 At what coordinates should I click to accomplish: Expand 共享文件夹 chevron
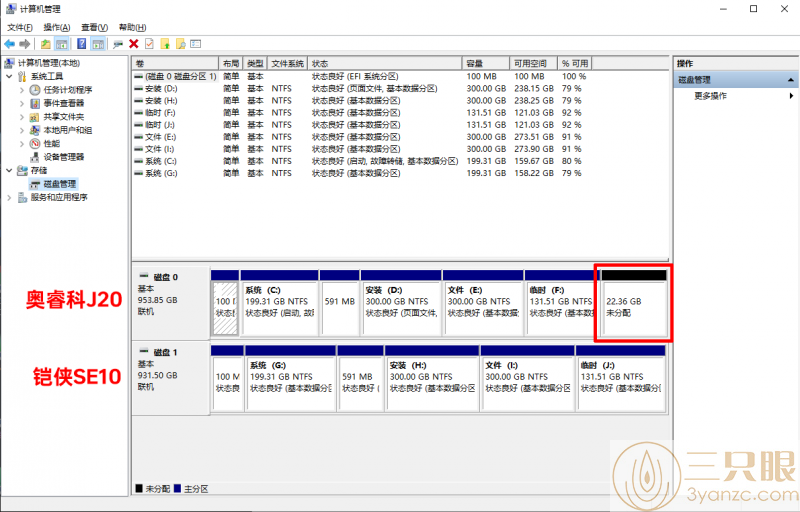[22, 117]
